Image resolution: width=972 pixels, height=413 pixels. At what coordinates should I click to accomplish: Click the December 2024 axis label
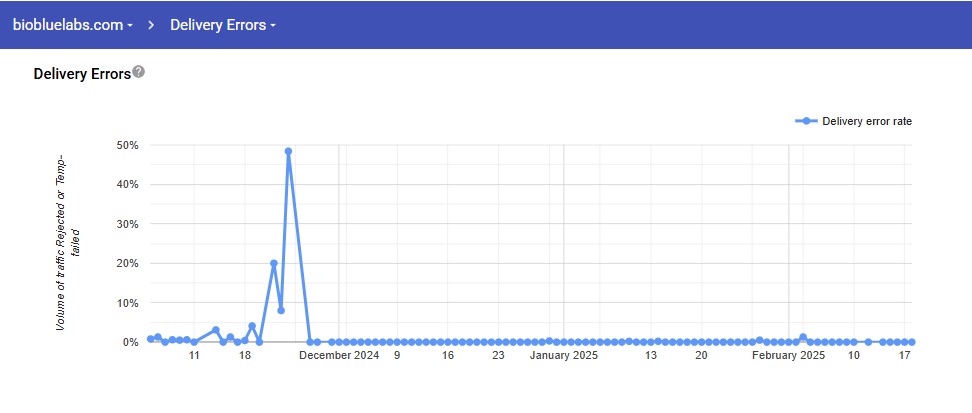point(340,355)
